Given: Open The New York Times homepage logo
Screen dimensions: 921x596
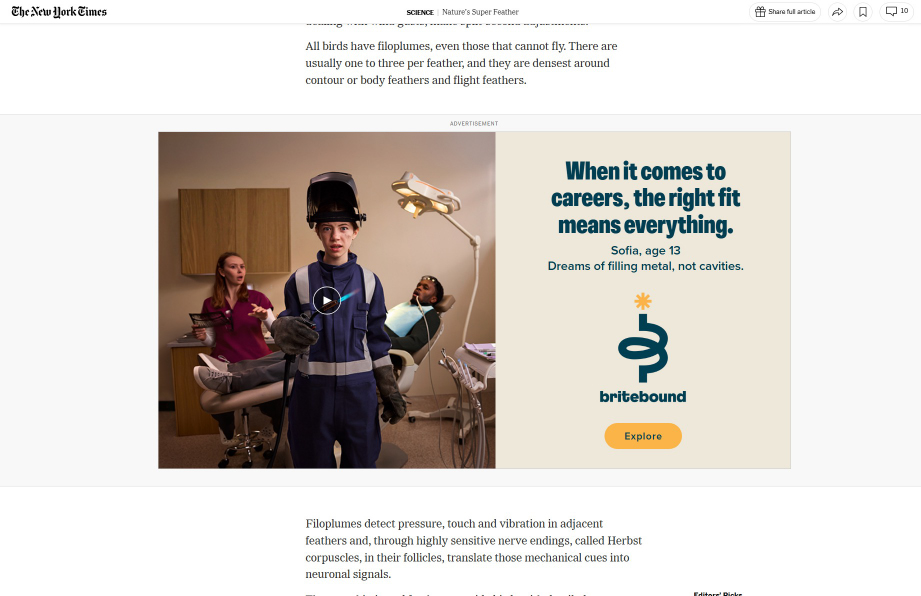Looking at the screenshot, I should pyautogui.click(x=59, y=12).
